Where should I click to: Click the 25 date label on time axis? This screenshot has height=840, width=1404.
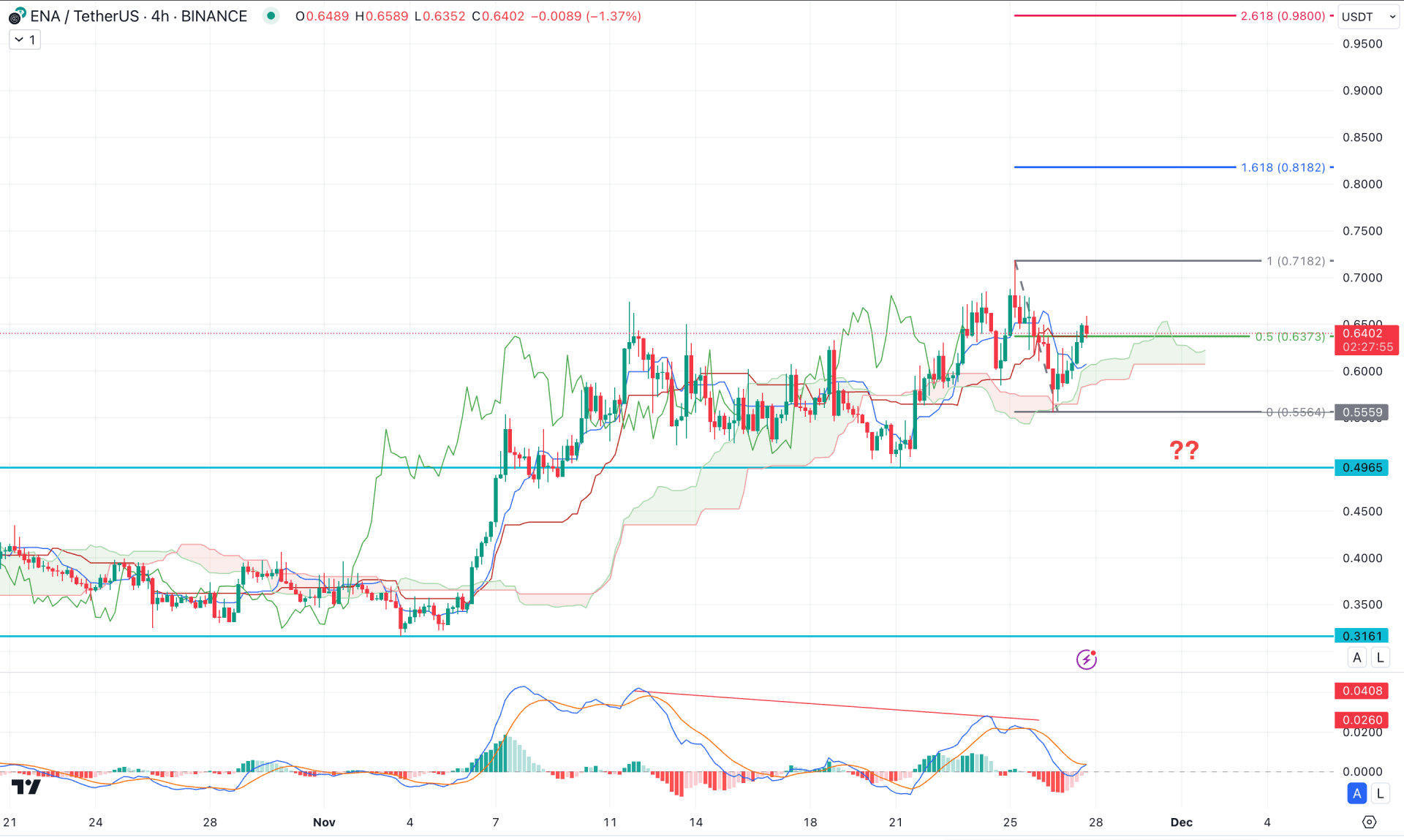point(1010,822)
